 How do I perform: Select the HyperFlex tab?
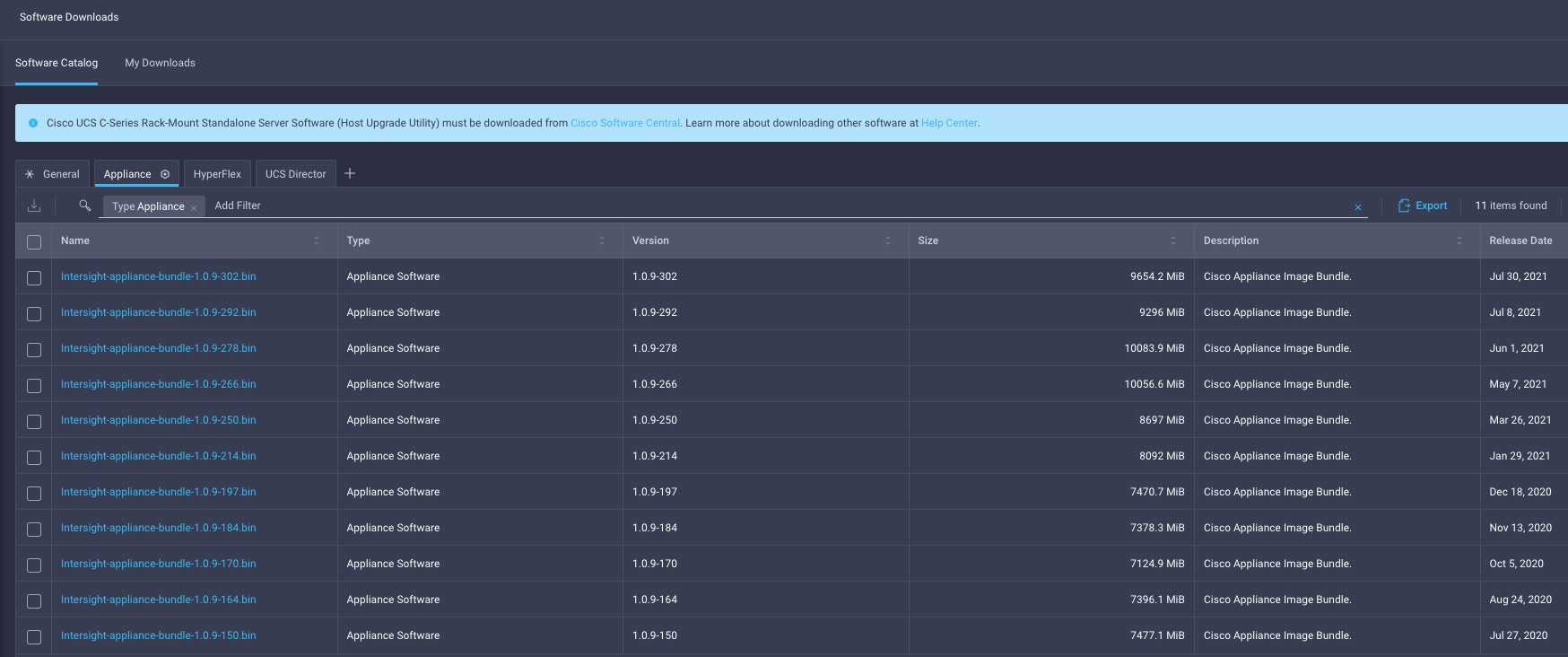point(217,174)
